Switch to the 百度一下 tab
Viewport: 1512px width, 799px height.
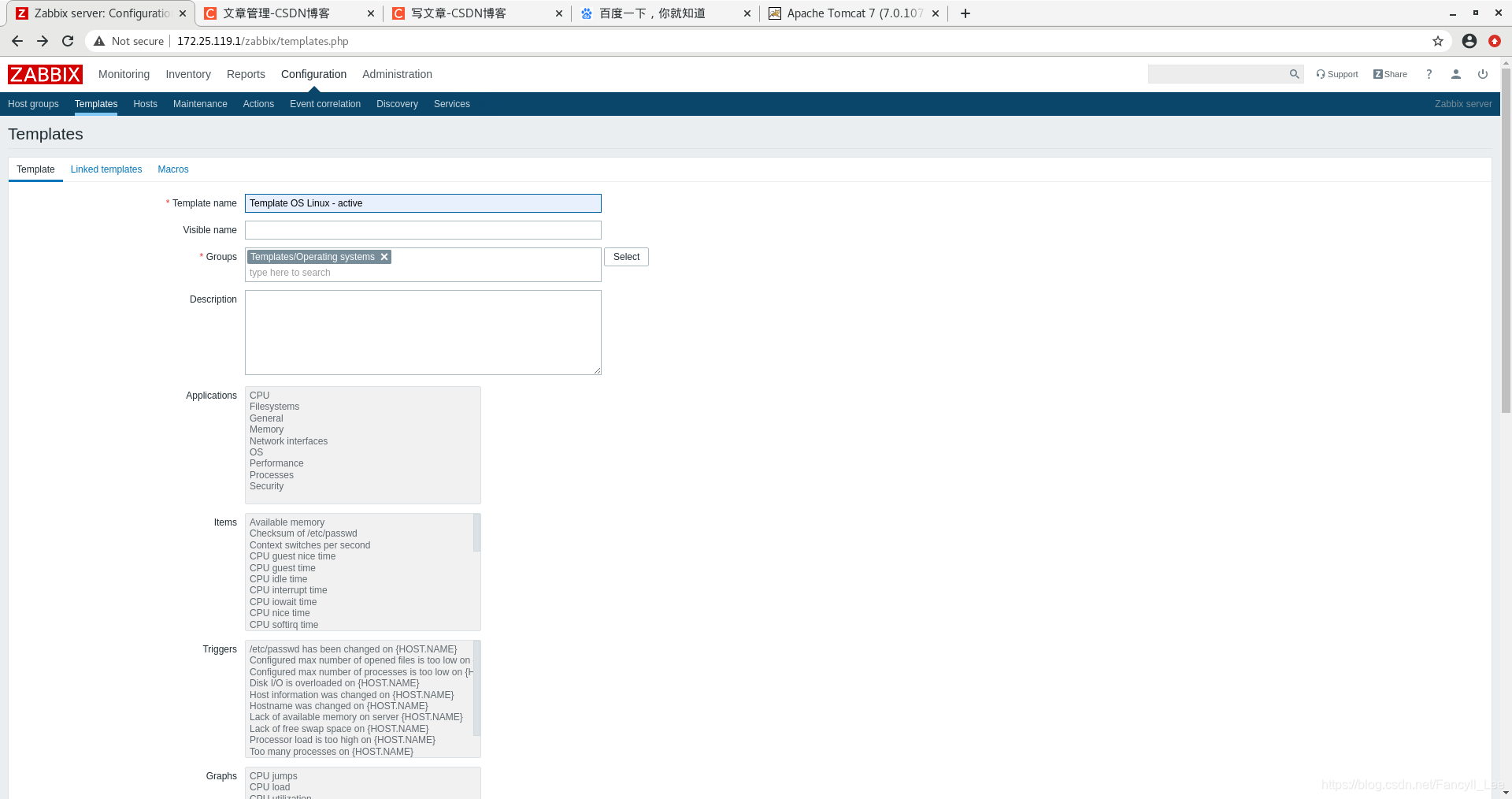pos(665,13)
